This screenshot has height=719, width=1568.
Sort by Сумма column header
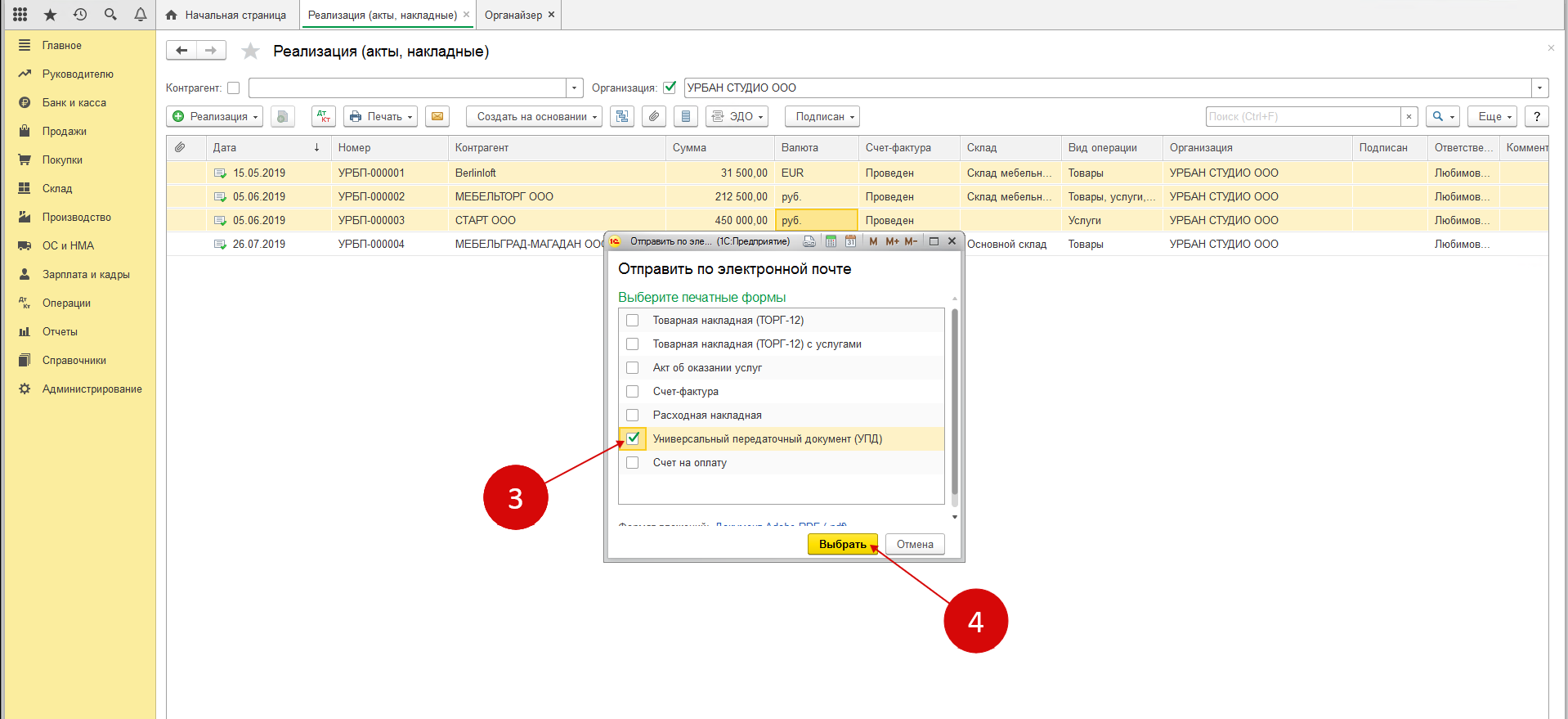[719, 147]
